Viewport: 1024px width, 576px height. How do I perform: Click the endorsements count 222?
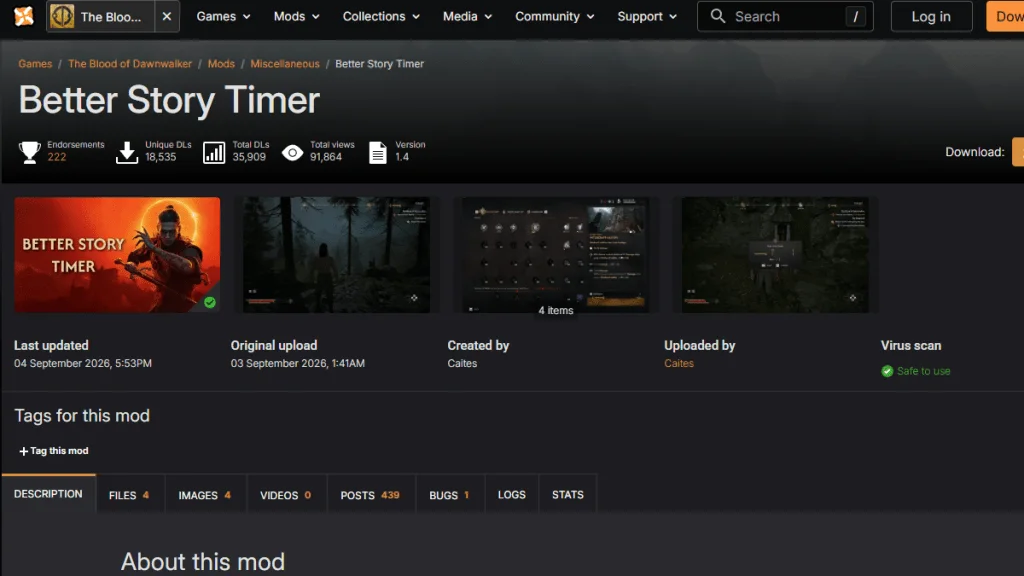click(57, 157)
